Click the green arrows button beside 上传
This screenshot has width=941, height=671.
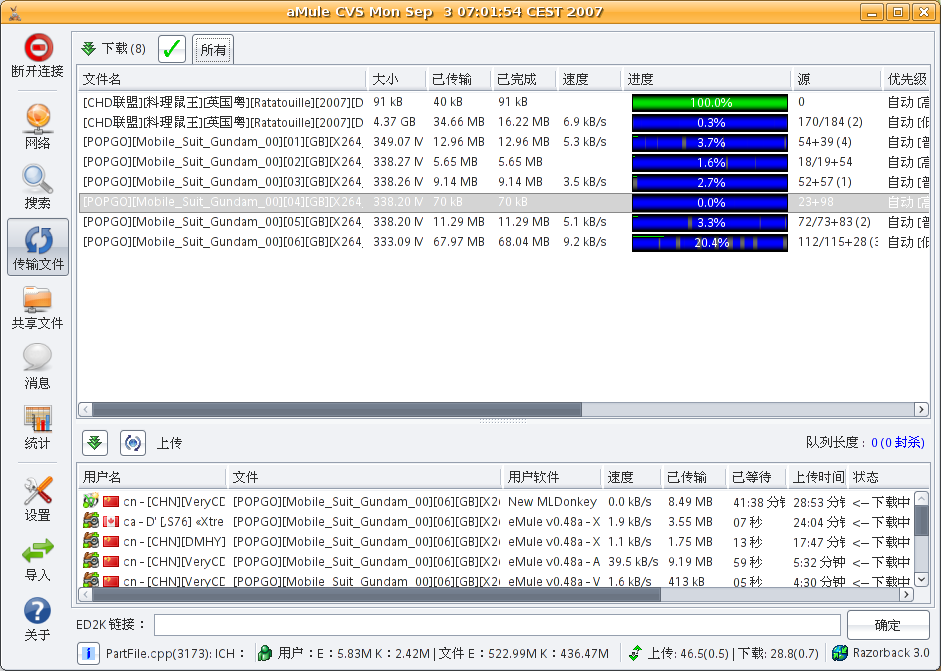[x=95, y=443]
